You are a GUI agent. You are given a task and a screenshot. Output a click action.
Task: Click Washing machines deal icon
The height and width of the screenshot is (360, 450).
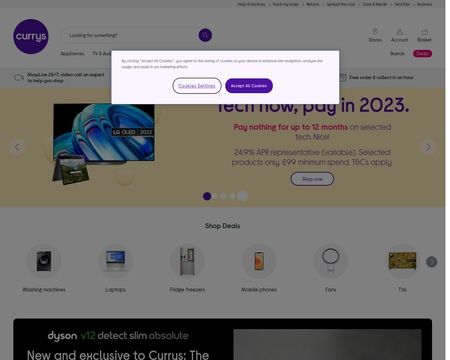[44, 261]
